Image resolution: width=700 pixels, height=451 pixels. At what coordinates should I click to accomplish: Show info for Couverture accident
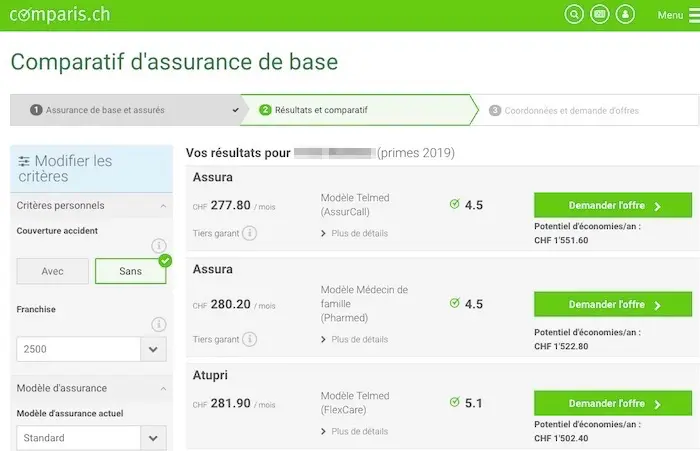(158, 245)
